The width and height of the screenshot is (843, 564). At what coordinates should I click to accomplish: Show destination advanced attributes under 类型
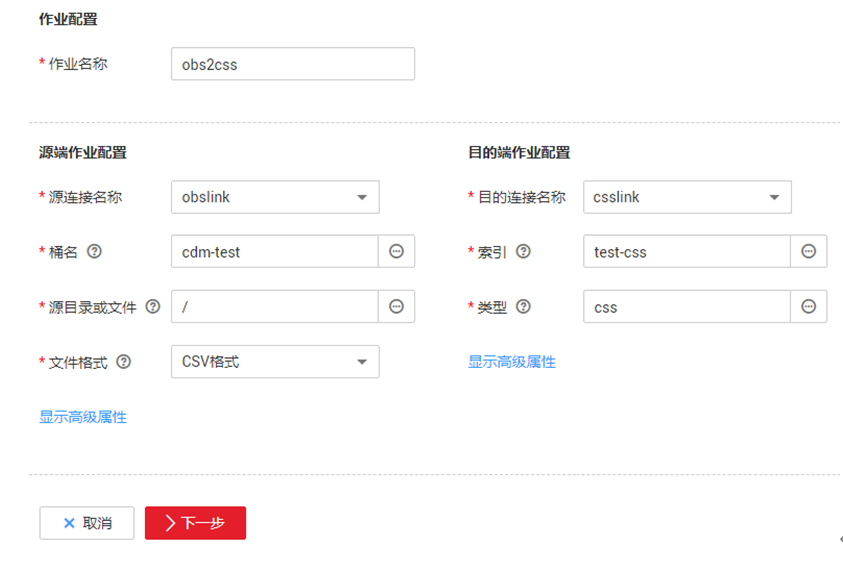tap(512, 362)
